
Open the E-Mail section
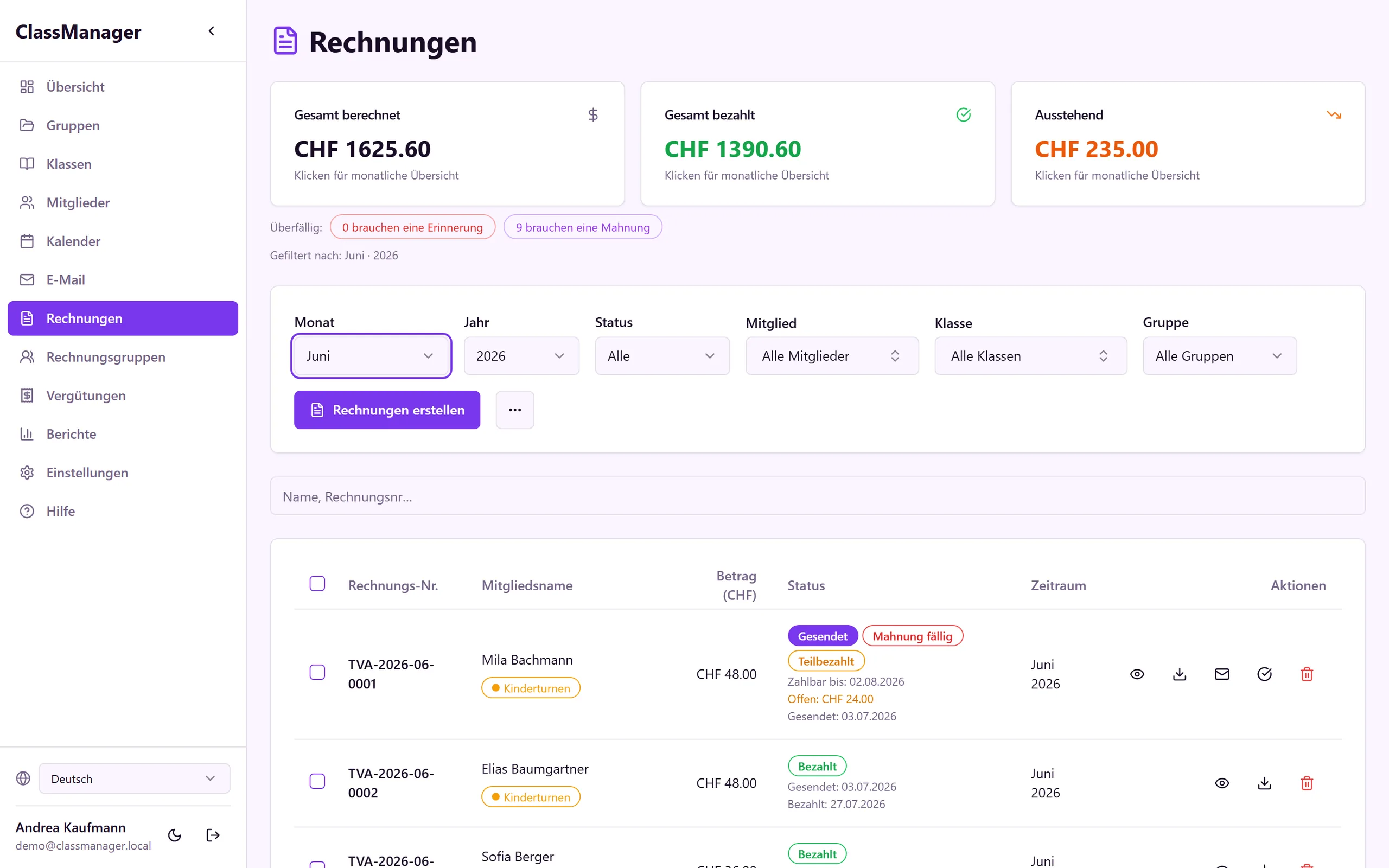[123, 279]
